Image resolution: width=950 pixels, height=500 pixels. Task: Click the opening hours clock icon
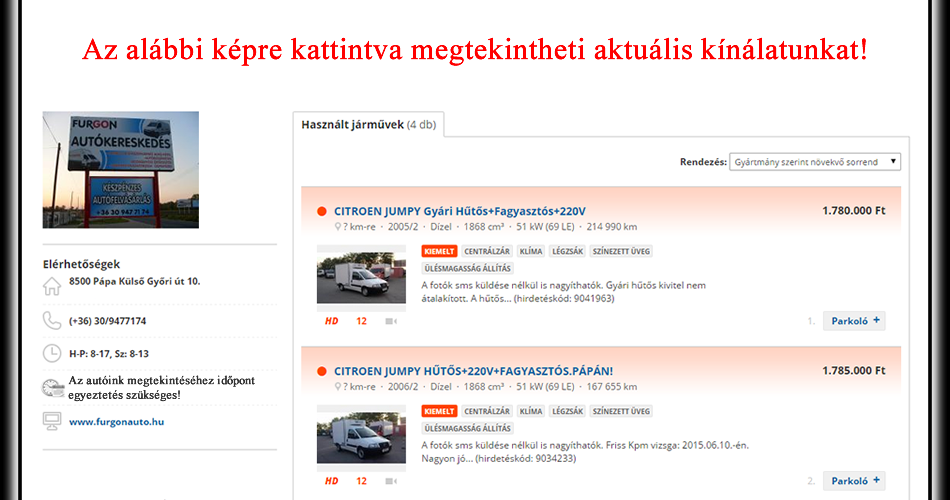pyautogui.click(x=52, y=353)
